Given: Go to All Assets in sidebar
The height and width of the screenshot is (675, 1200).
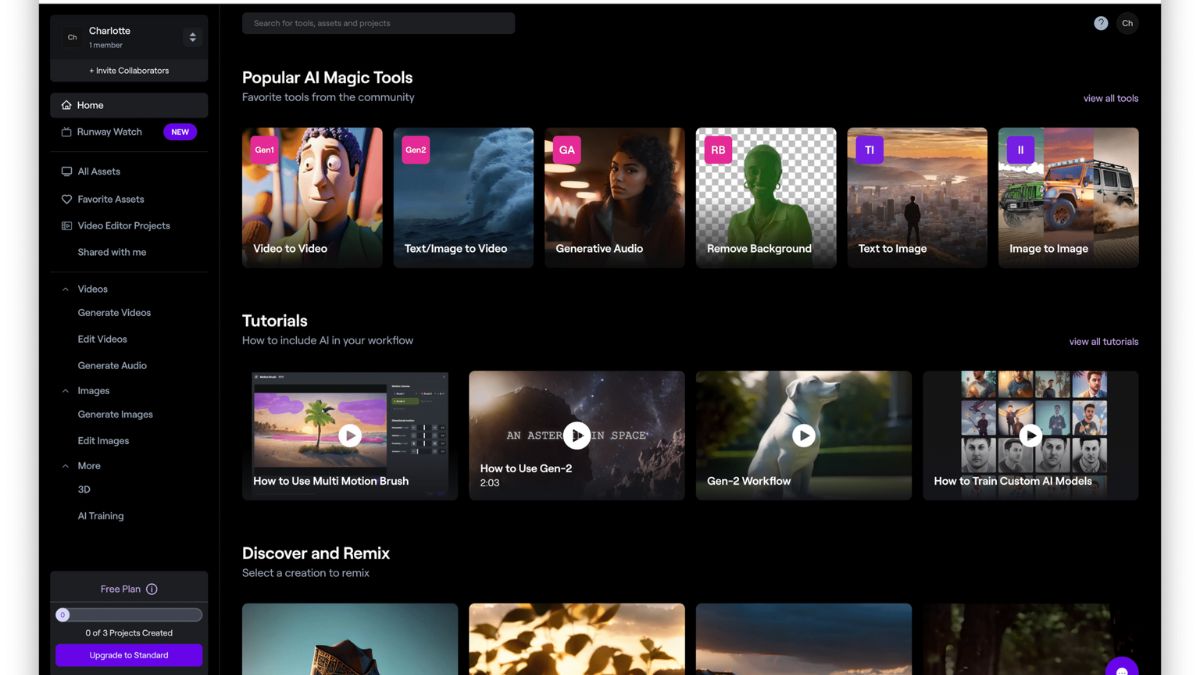Looking at the screenshot, I should 98,172.
